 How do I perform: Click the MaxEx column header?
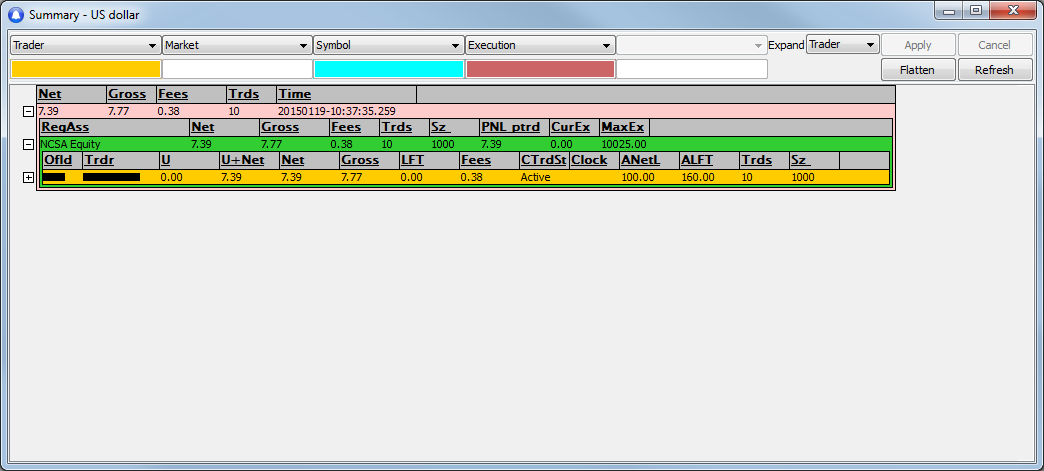pos(622,128)
